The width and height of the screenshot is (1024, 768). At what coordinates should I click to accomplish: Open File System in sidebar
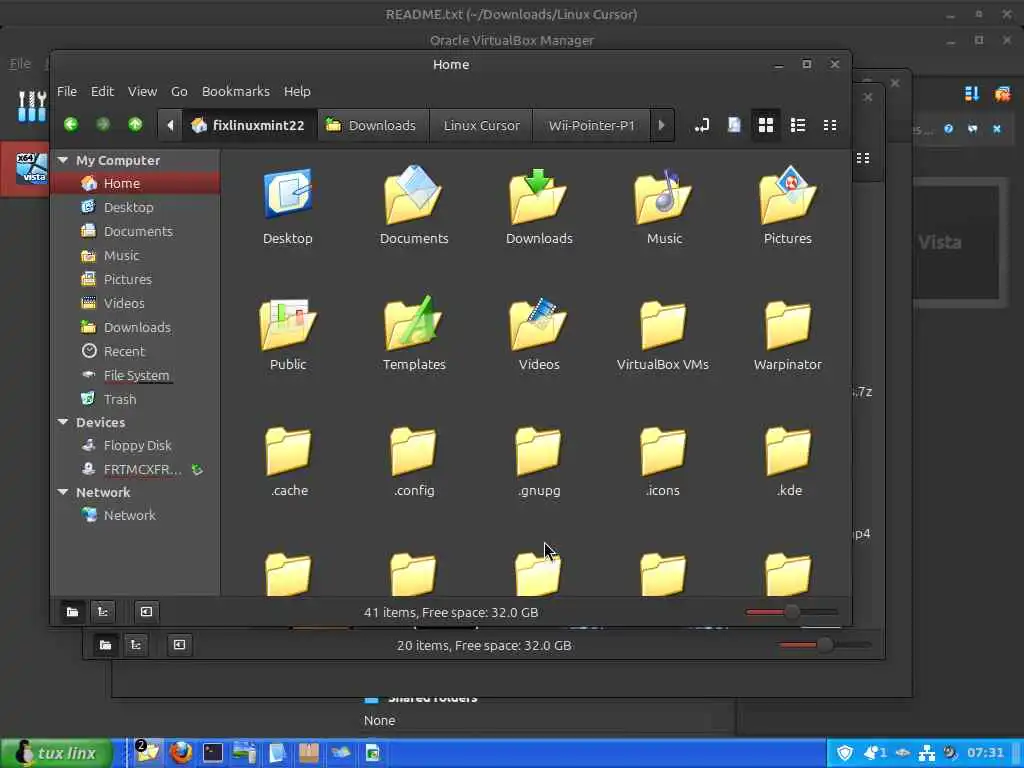tap(135, 376)
